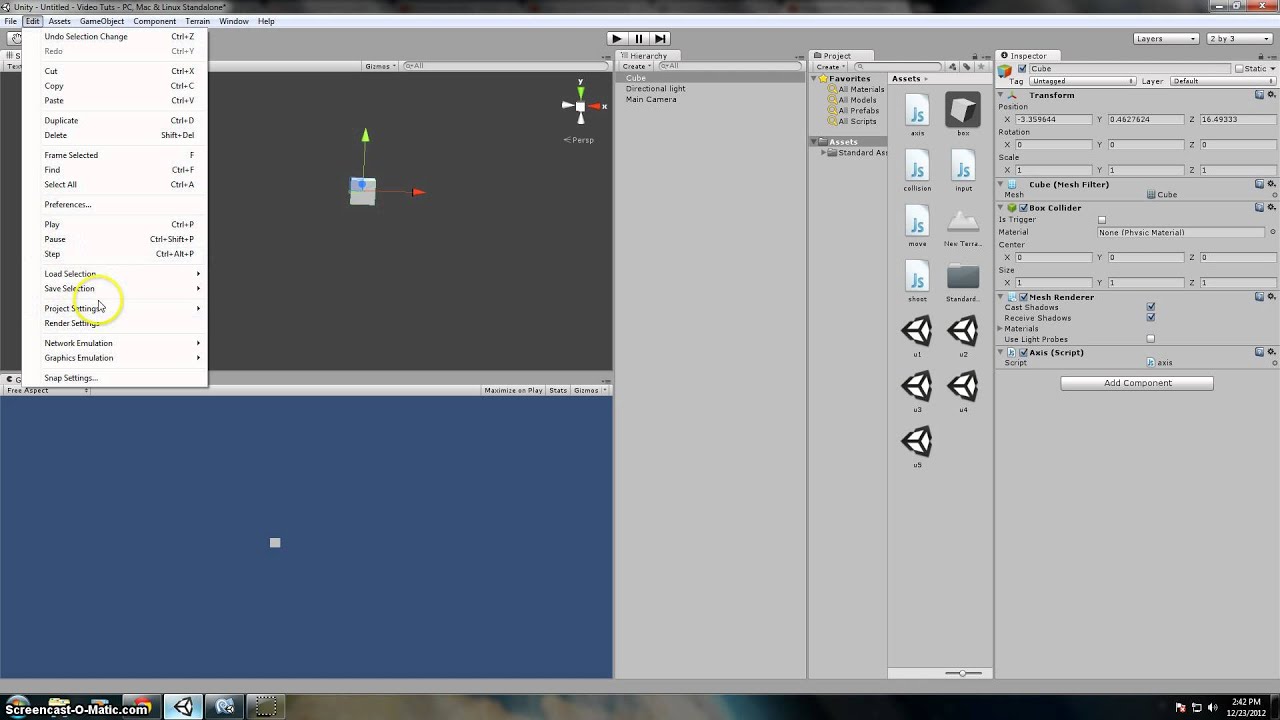The image size is (1280, 720).
Task: Open the Standard Assets folder icon in grid
Action: [963, 277]
